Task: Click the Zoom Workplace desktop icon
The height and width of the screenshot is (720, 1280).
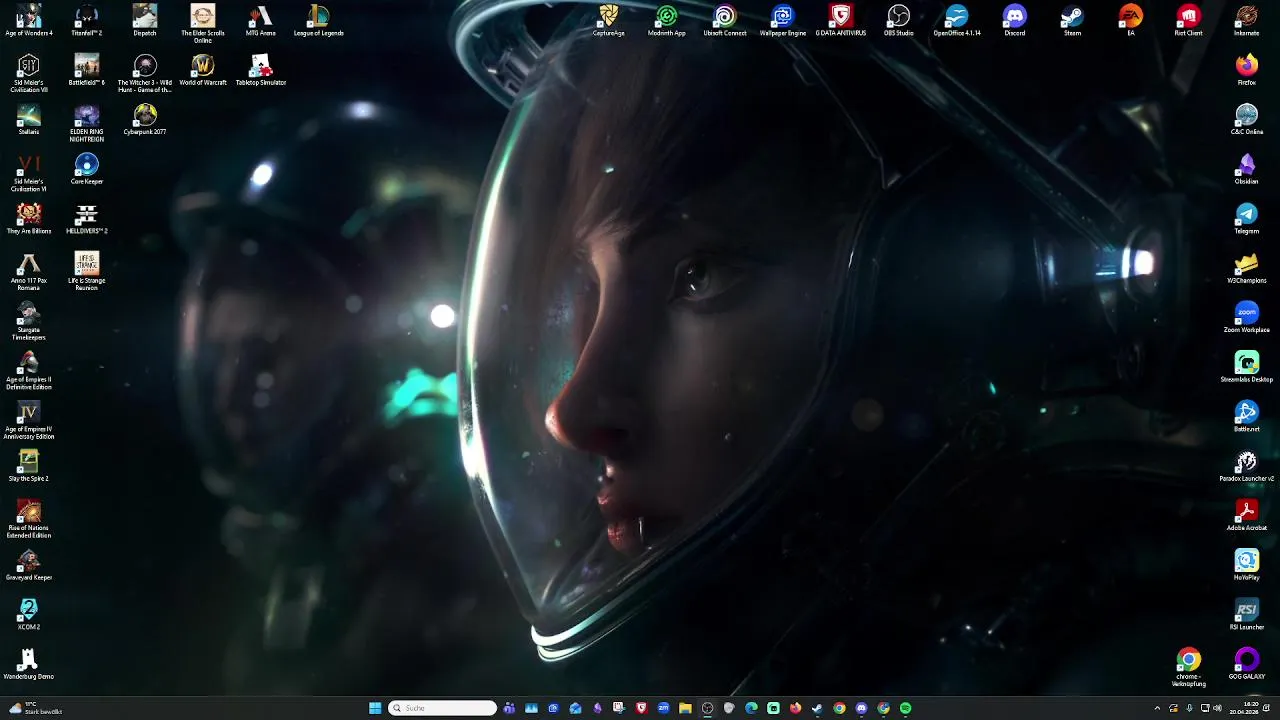Action: 1247,317
